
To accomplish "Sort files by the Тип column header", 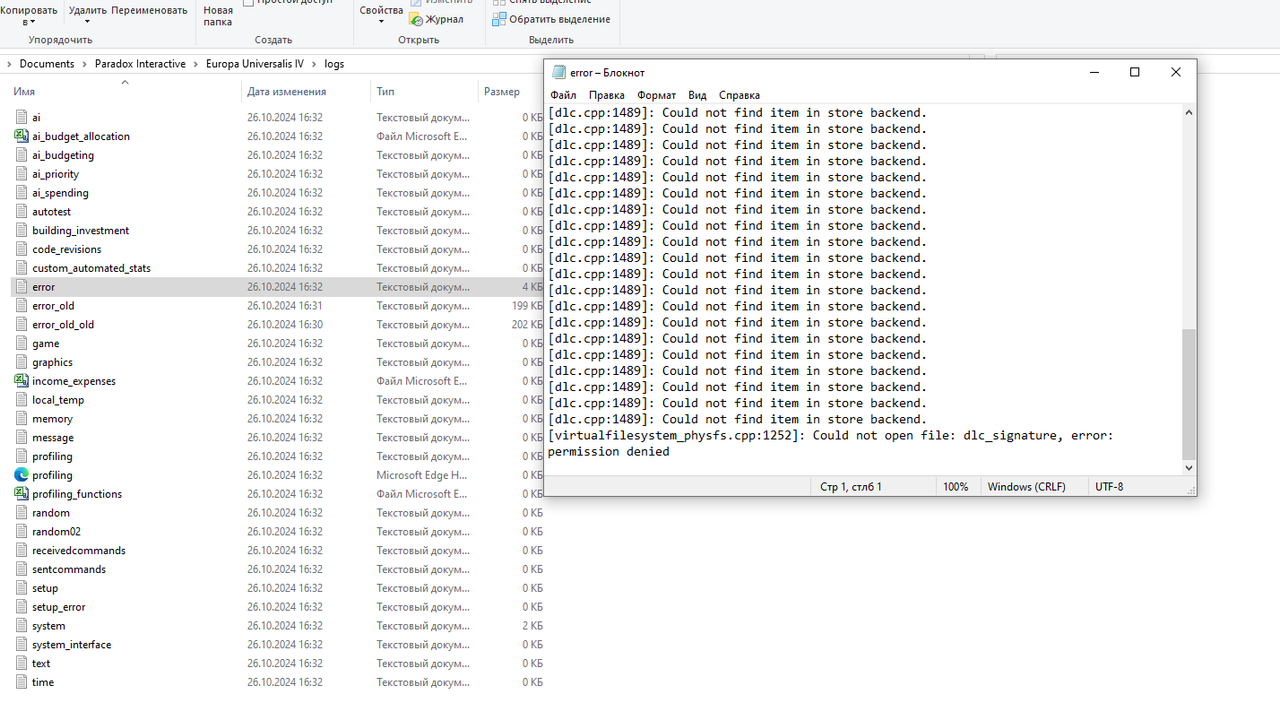I will [x=385, y=92].
